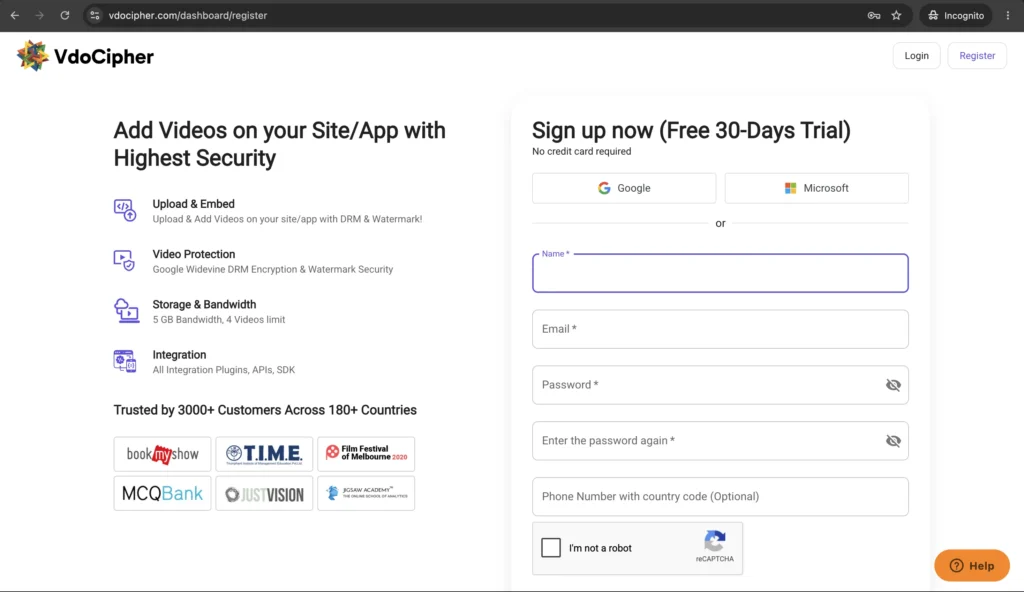Click the Integration icon

point(125,361)
